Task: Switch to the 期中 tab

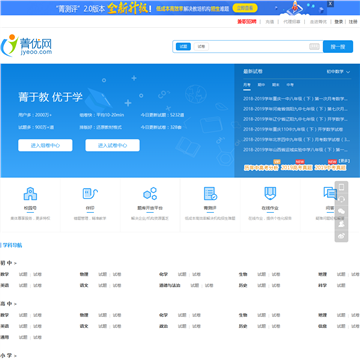Action: click(261, 85)
